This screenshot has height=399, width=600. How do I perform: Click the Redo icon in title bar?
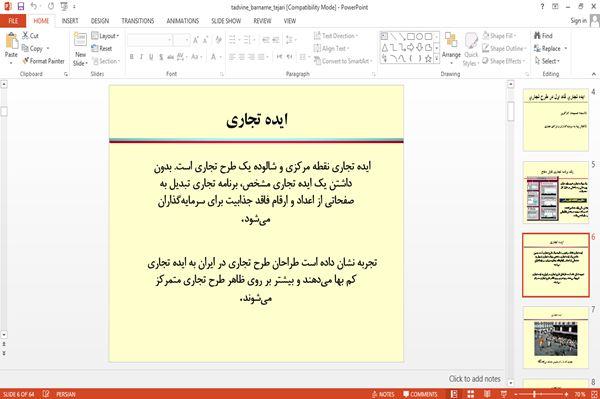[51, 6]
